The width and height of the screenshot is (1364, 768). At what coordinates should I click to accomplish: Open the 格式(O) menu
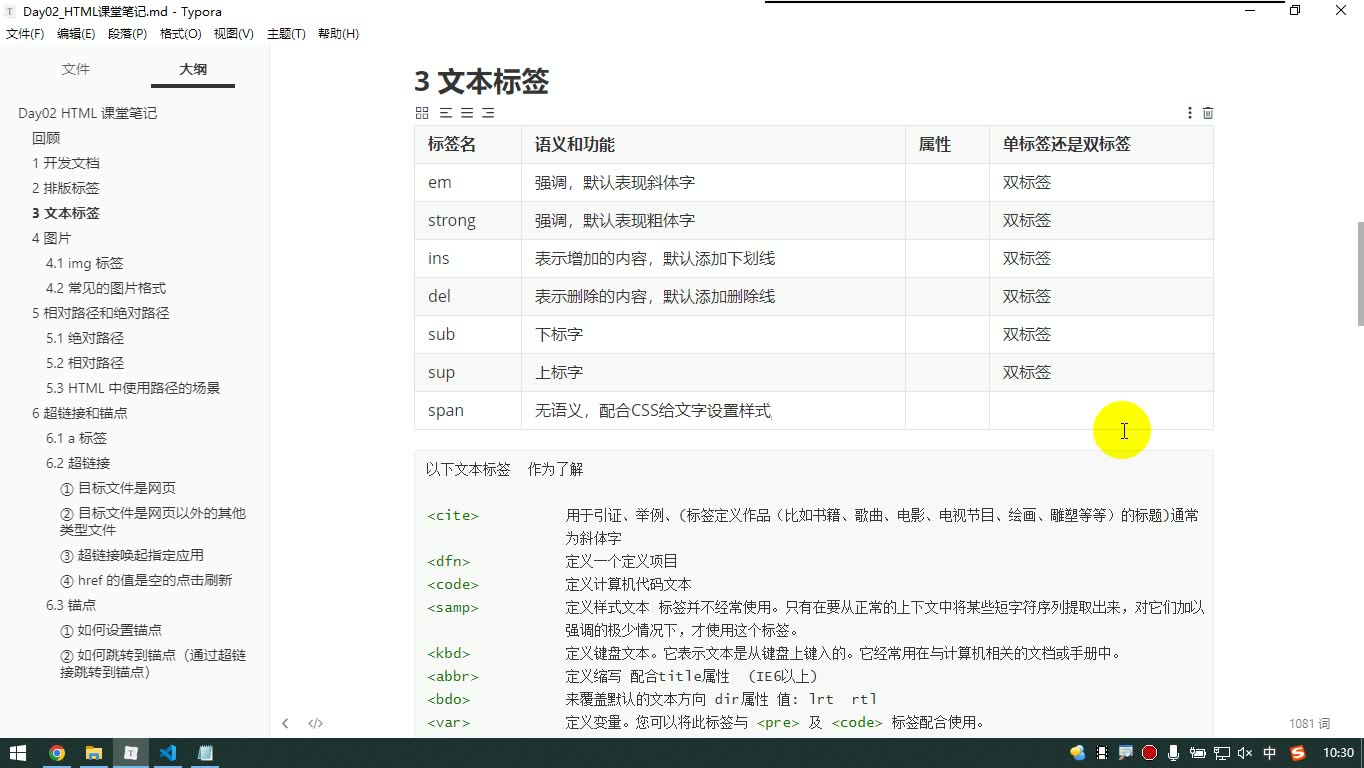tap(181, 34)
